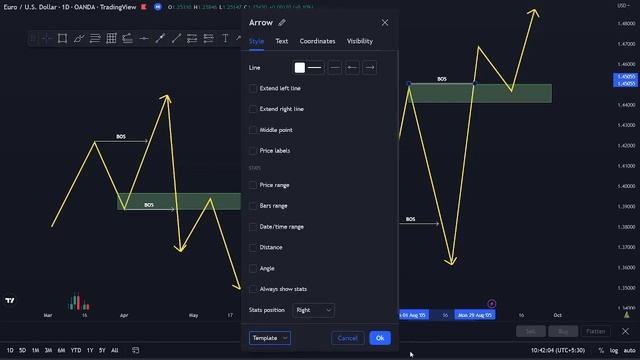Toggle percent scale with the % button
This screenshot has width=640, height=360.
601,350
